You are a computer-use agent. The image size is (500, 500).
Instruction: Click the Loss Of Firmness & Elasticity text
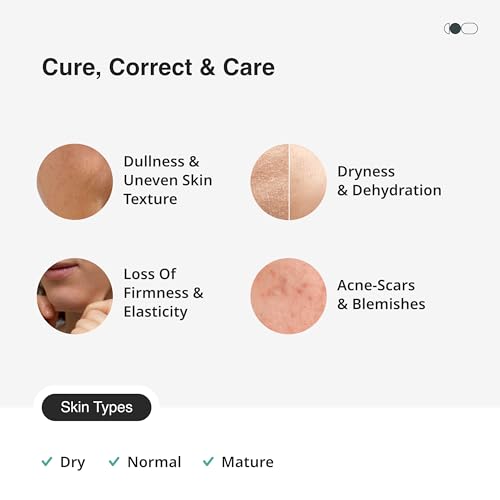point(163,293)
